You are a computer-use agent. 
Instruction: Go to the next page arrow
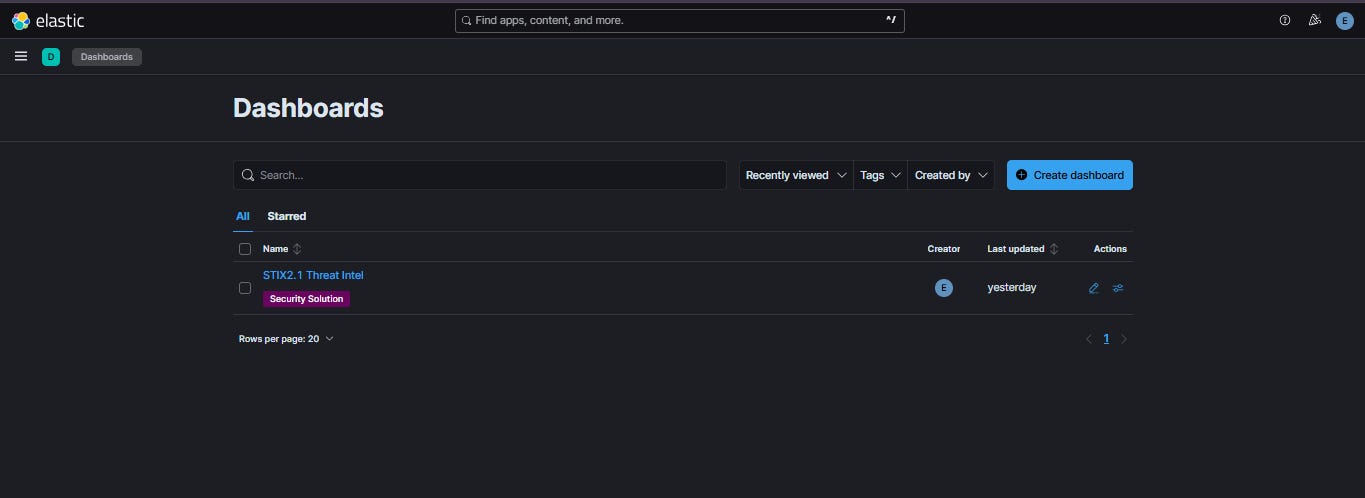click(1124, 339)
